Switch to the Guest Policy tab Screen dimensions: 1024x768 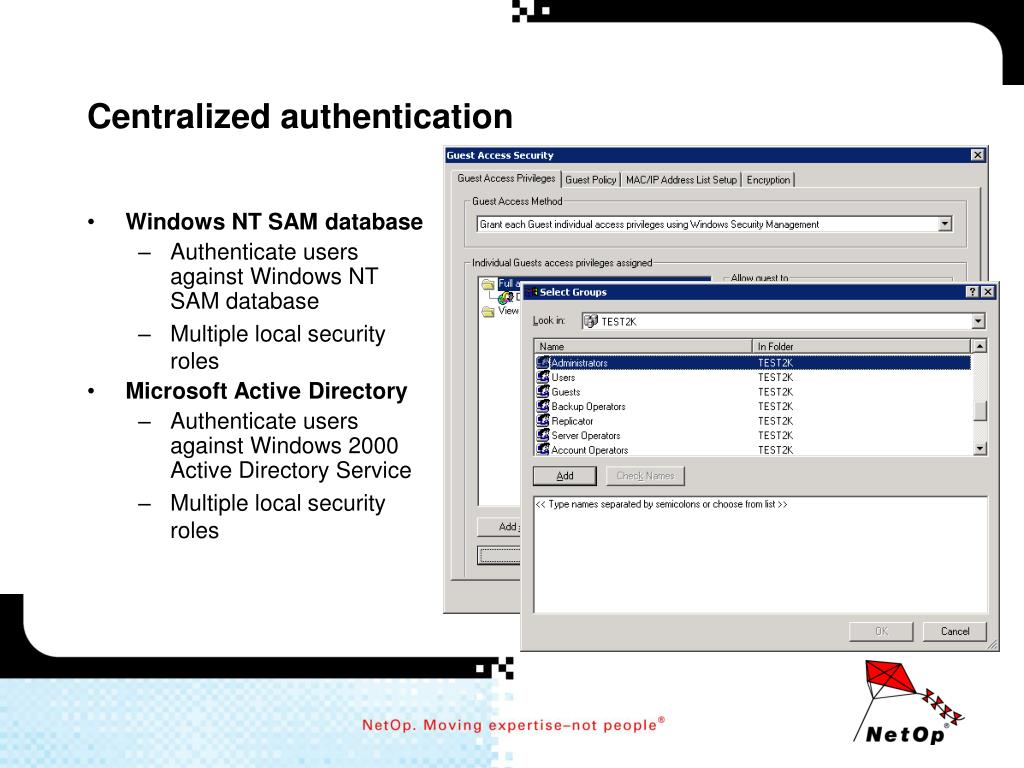click(590, 180)
